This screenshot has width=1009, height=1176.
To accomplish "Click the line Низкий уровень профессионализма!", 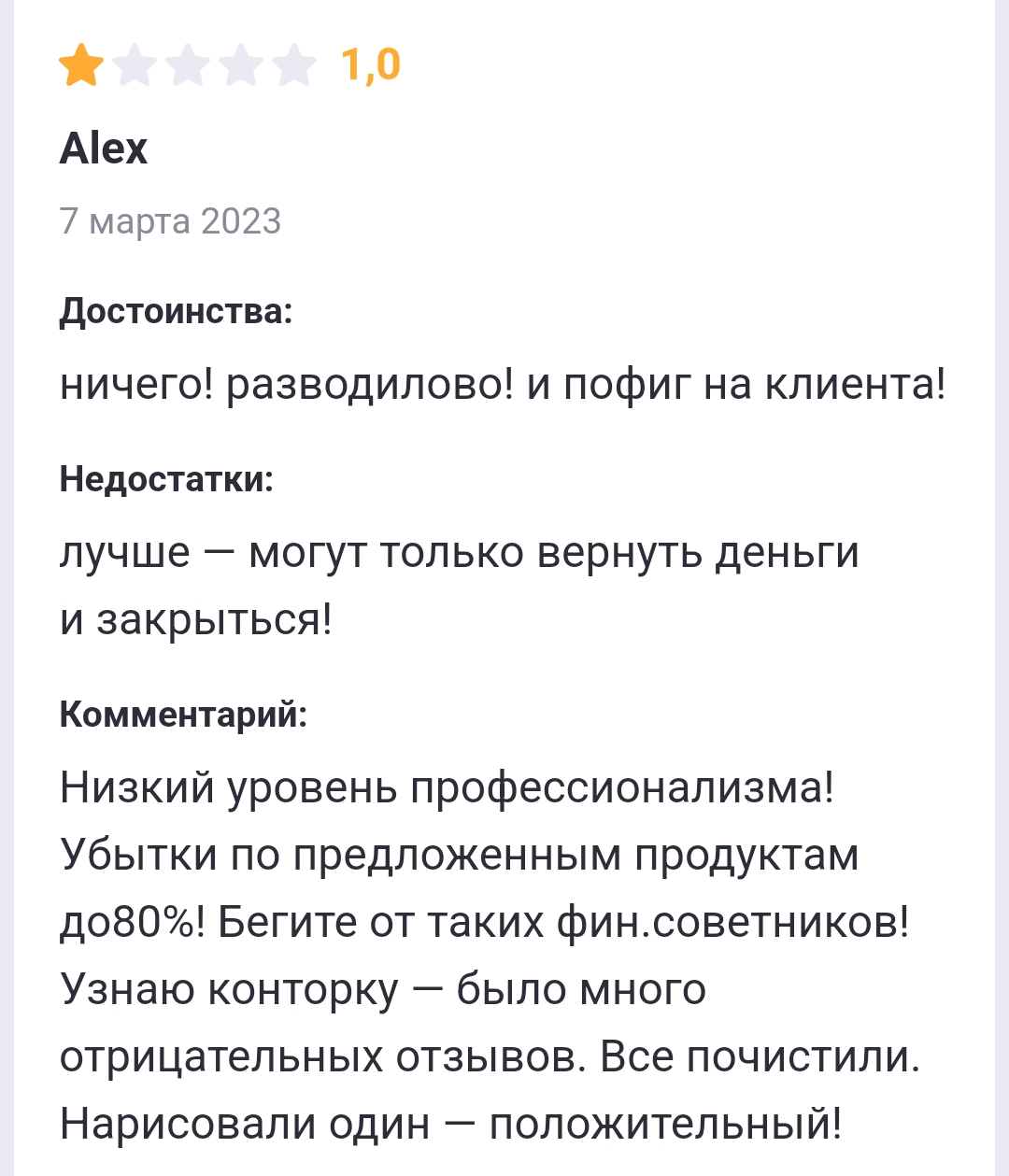I will 447,787.
